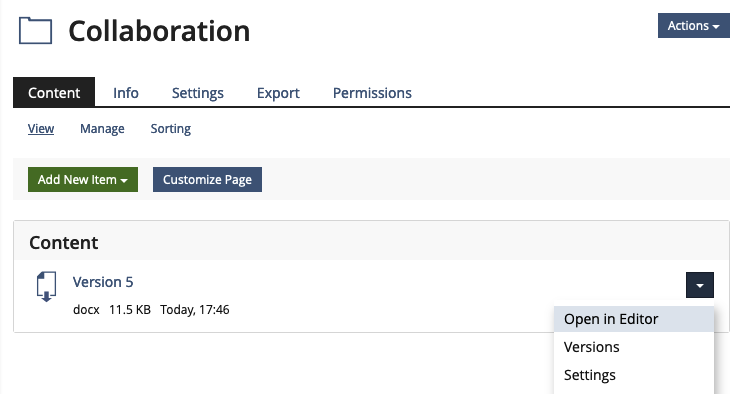
Task: Switch to the Manage view
Action: click(102, 128)
